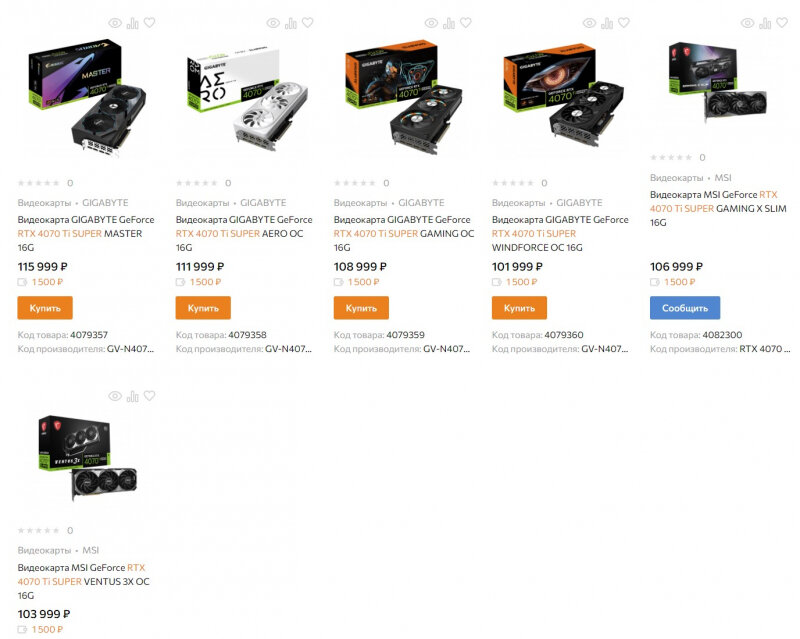Add GIGABYTE MASTER card to favorites heart
800x639 pixels.
(x=149, y=22)
